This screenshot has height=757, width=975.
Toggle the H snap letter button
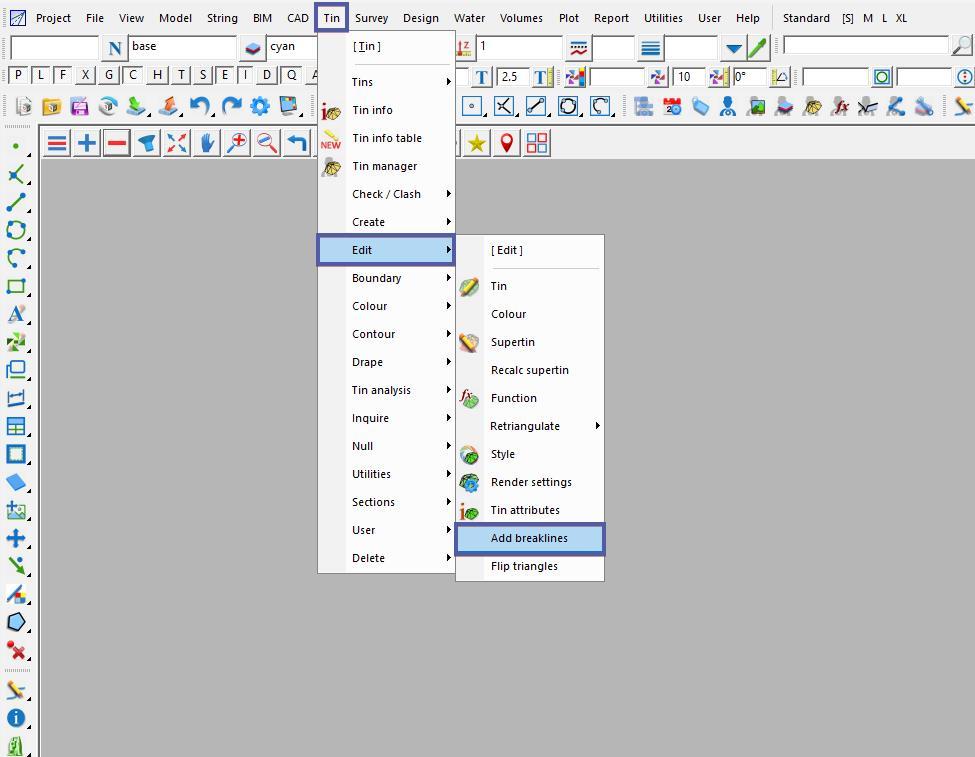pos(157,76)
